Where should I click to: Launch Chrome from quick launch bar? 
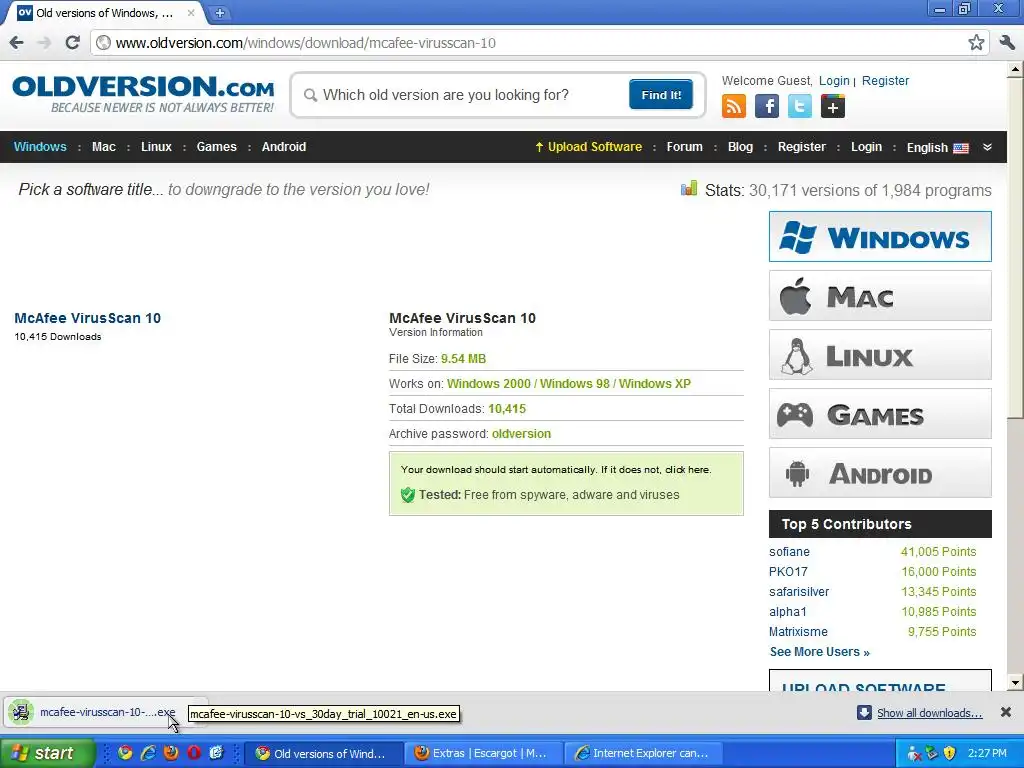[125, 752]
